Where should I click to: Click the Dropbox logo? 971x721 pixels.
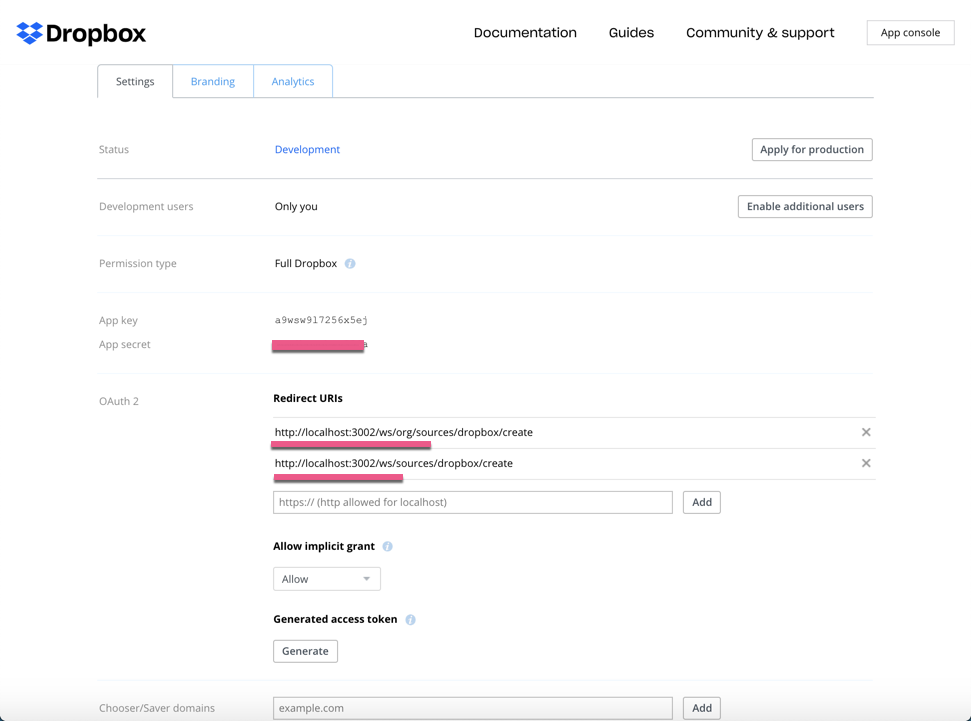point(81,33)
